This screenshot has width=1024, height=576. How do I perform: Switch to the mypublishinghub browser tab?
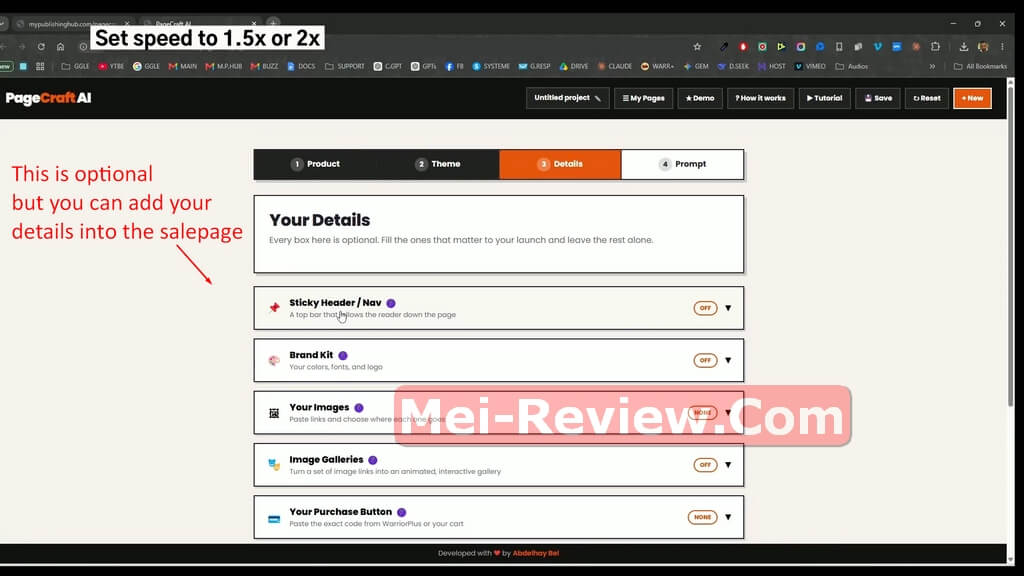(72, 24)
